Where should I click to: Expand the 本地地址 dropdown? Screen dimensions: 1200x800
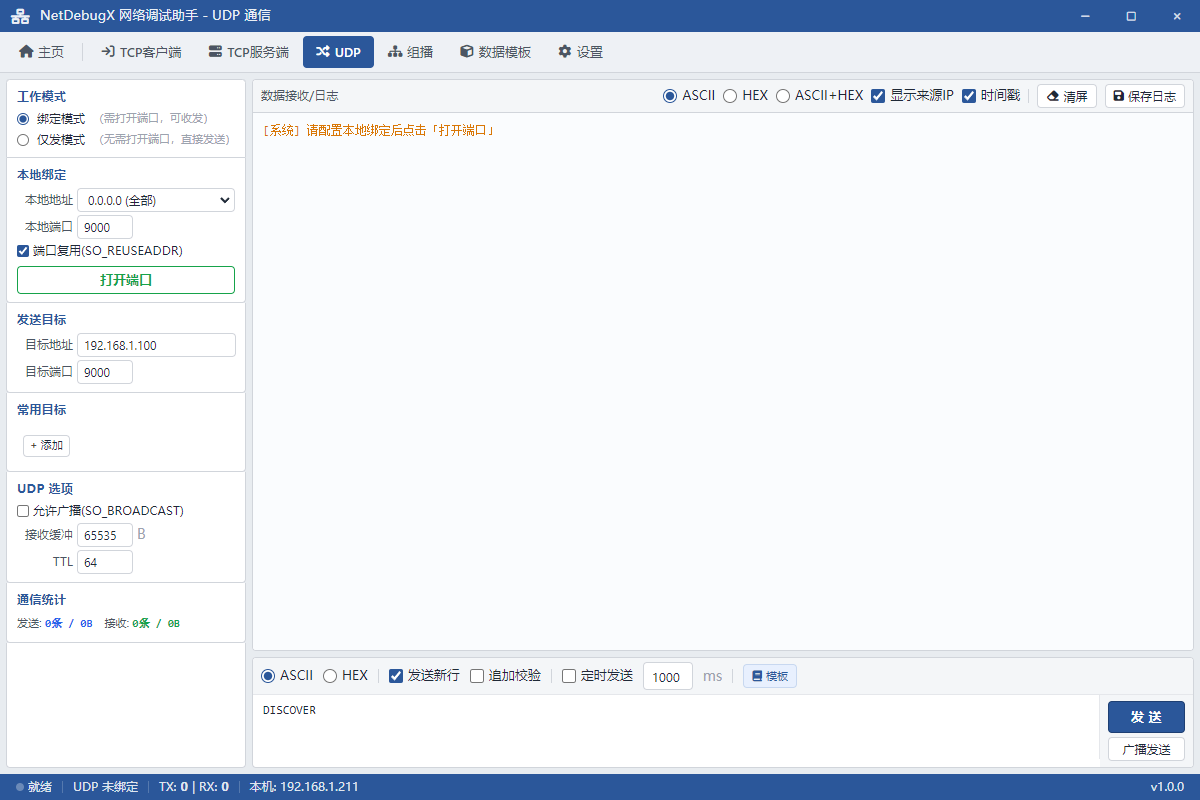(156, 200)
